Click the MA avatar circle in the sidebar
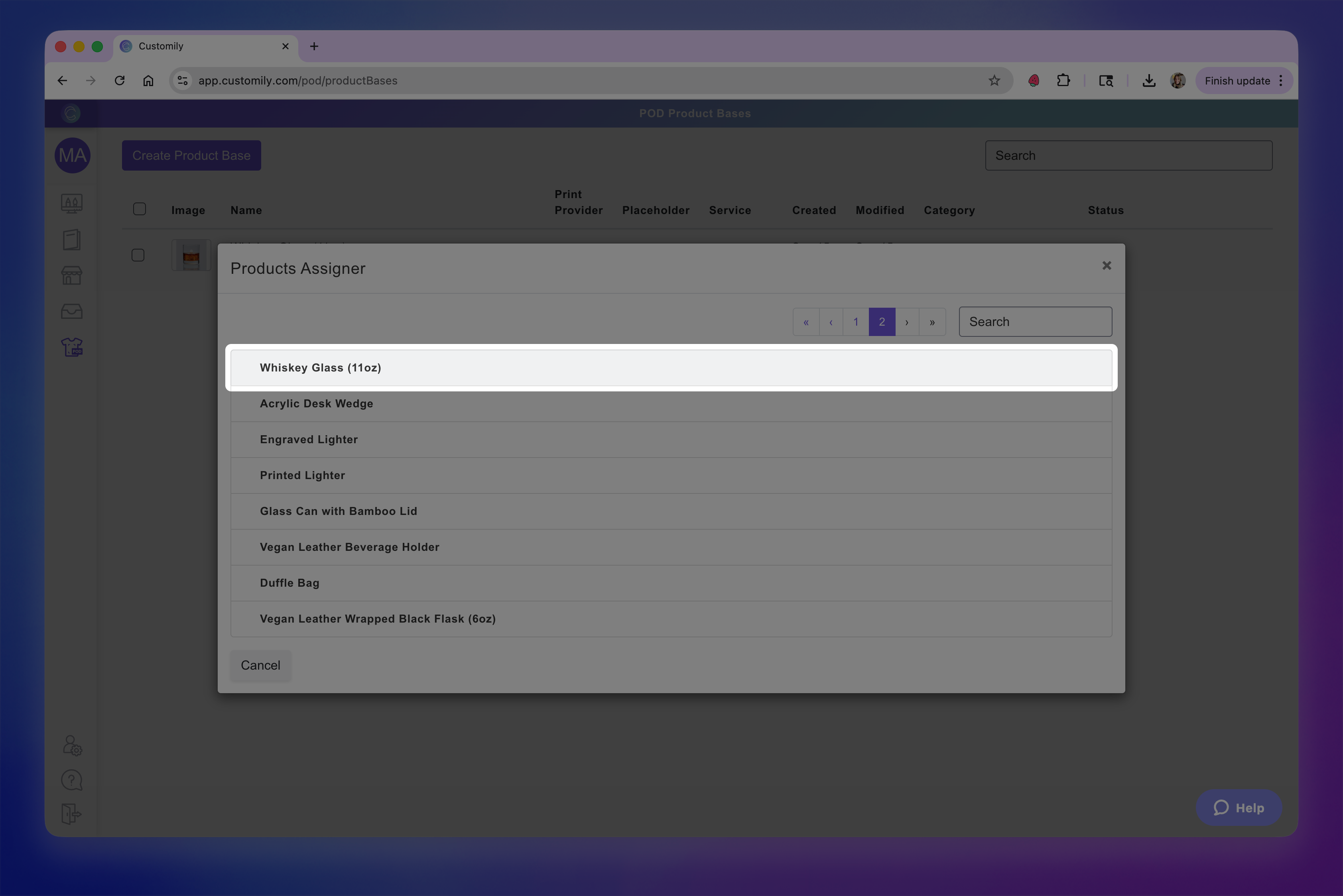Screen dimensions: 1343x896 pyautogui.click(x=72, y=155)
